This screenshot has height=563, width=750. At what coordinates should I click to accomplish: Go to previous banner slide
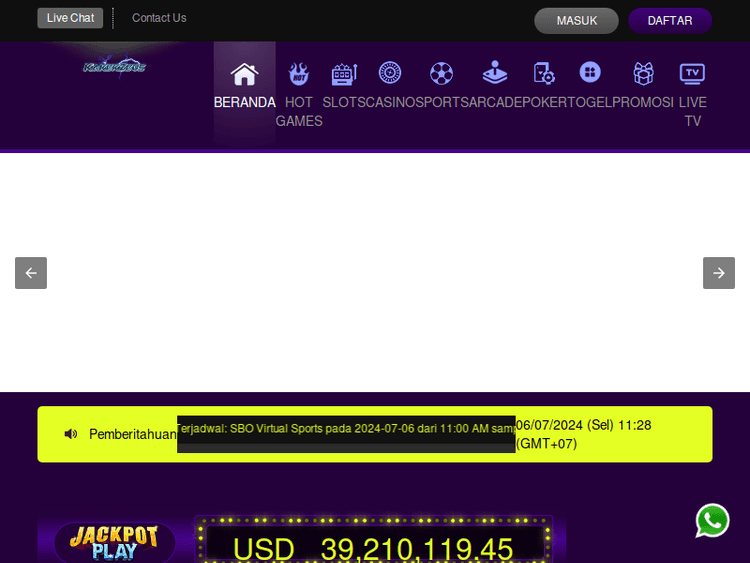pyautogui.click(x=31, y=273)
